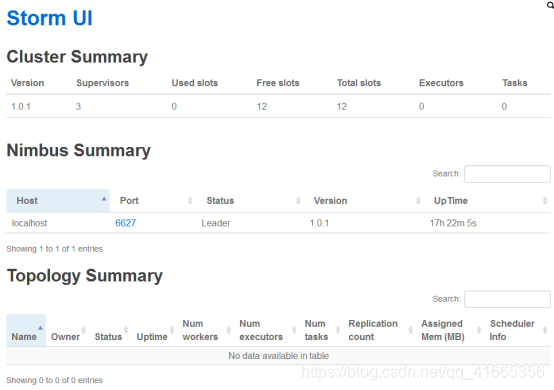Screen dimensions: 554x390
Task: Click 'Showing 1 to 1 of 1 entries'
Action: click(54, 249)
